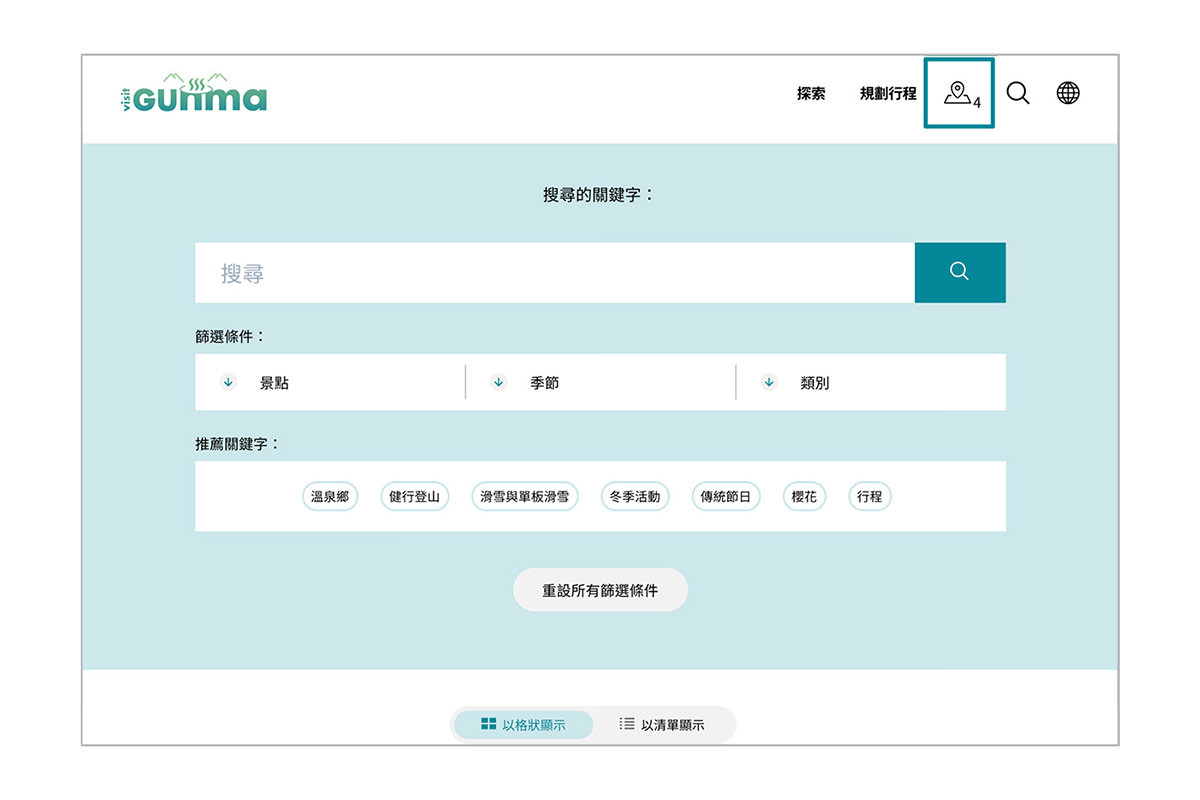The height and width of the screenshot is (800, 1200).
Task: Open the 探索 menu item
Action: (x=811, y=94)
